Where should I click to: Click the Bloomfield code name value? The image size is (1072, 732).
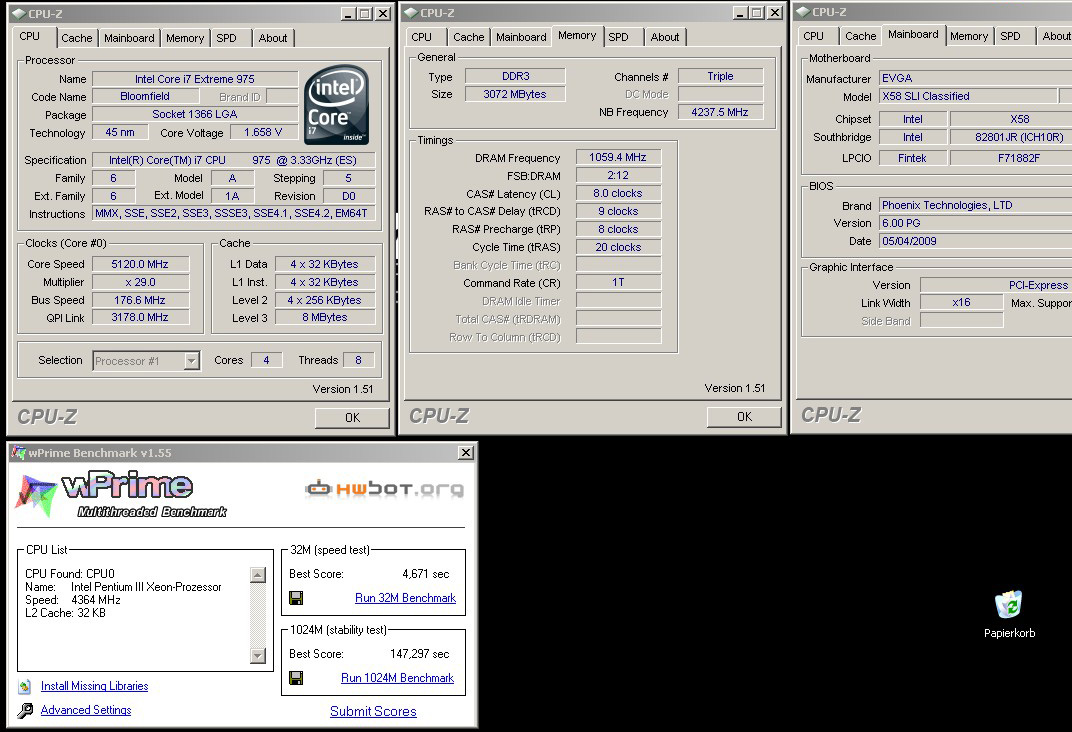coord(145,96)
